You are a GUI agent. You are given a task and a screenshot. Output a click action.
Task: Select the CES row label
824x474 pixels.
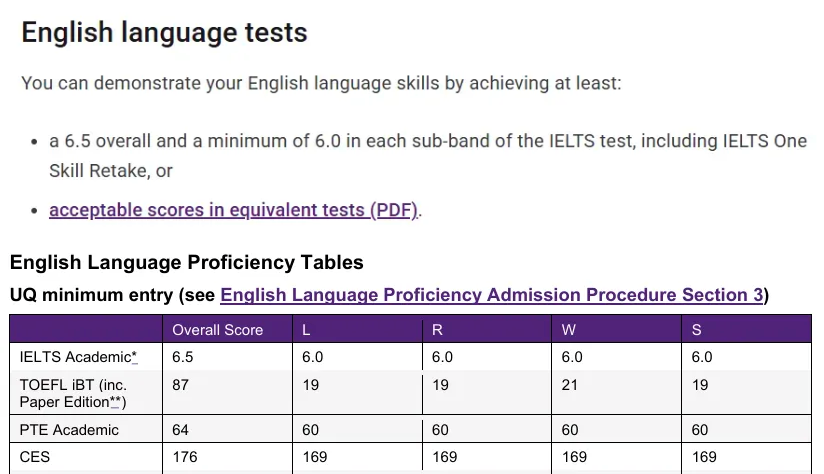pyautogui.click(x=35, y=457)
